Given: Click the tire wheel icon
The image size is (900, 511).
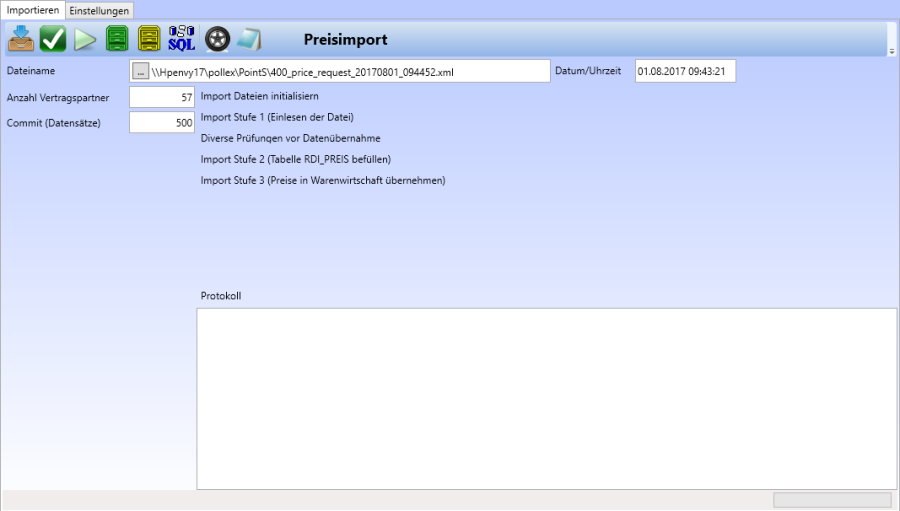Looking at the screenshot, I should [x=217, y=39].
